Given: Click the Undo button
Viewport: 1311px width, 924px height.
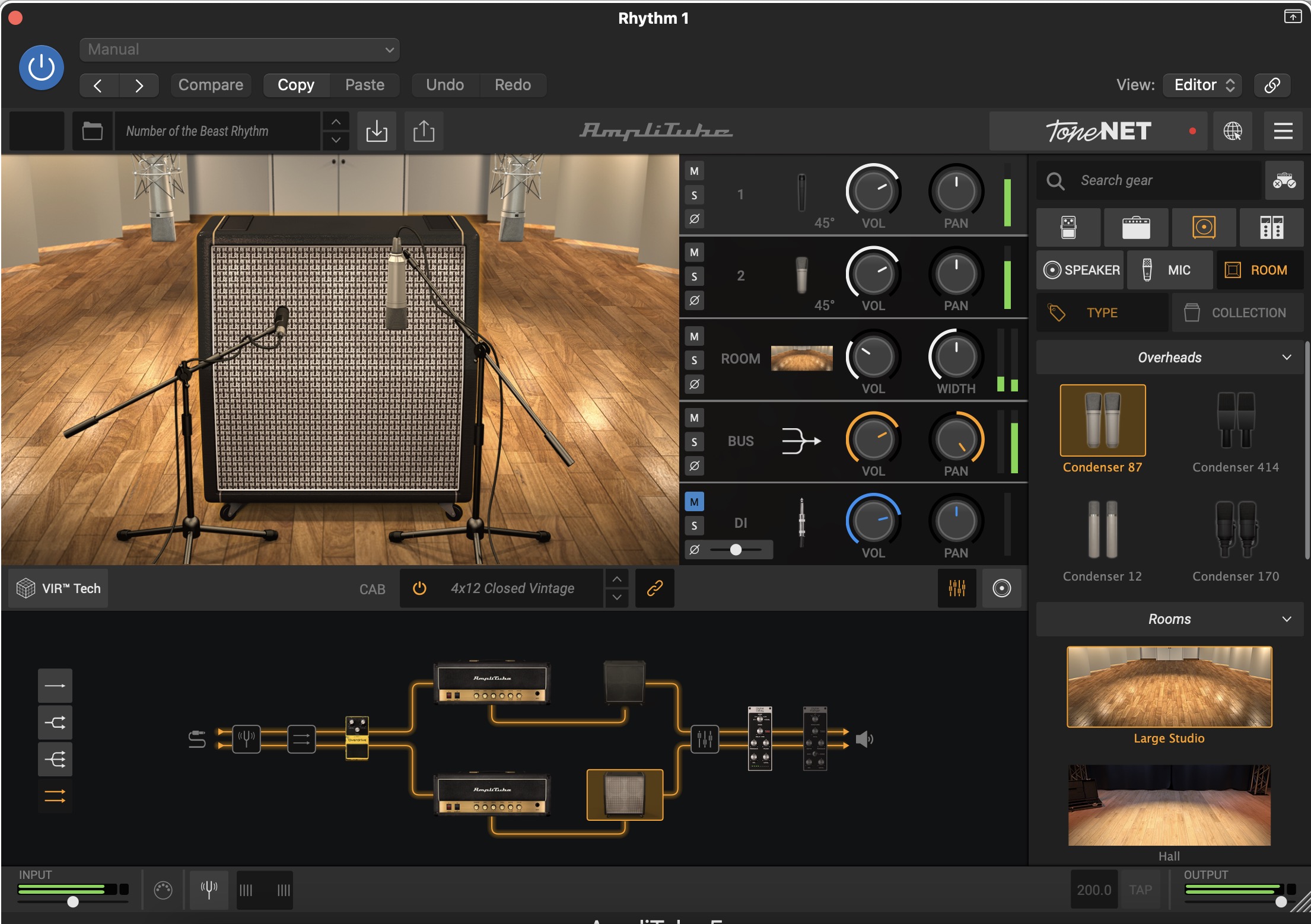Looking at the screenshot, I should [x=445, y=85].
